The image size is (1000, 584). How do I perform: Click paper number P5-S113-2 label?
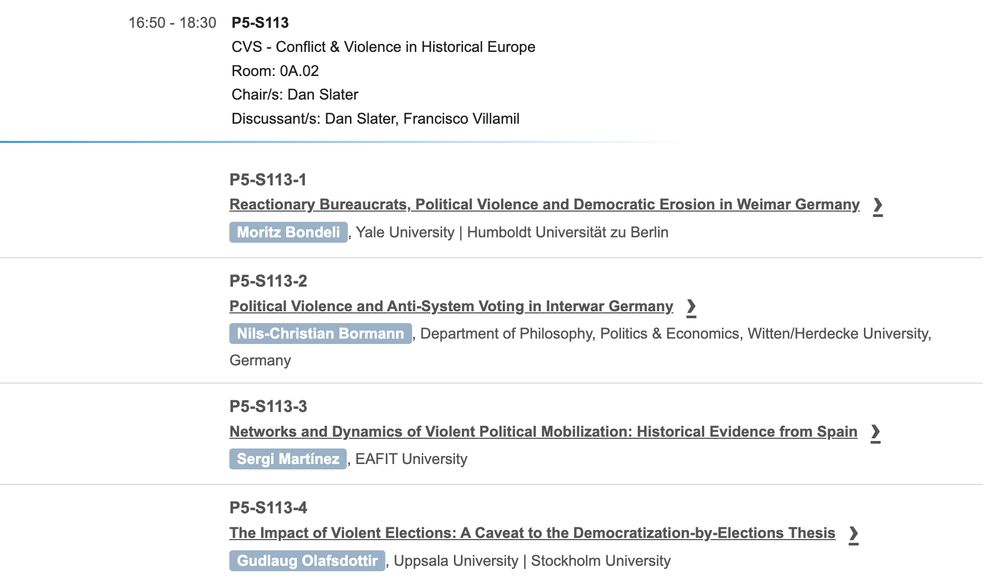pyautogui.click(x=268, y=281)
